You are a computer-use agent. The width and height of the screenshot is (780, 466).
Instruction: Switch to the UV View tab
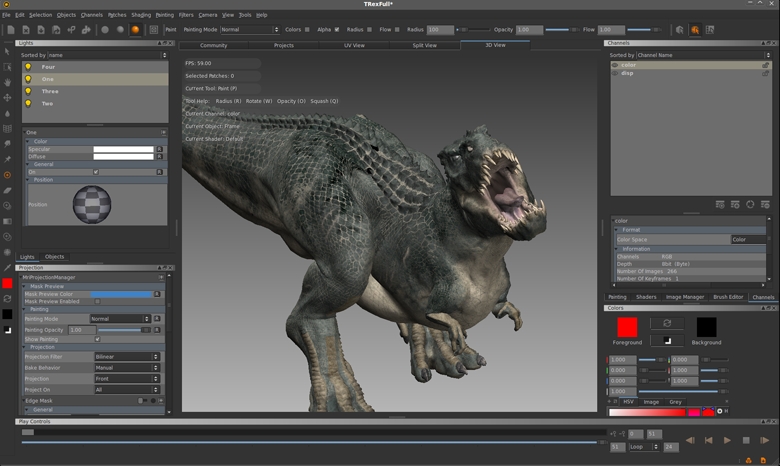355,45
